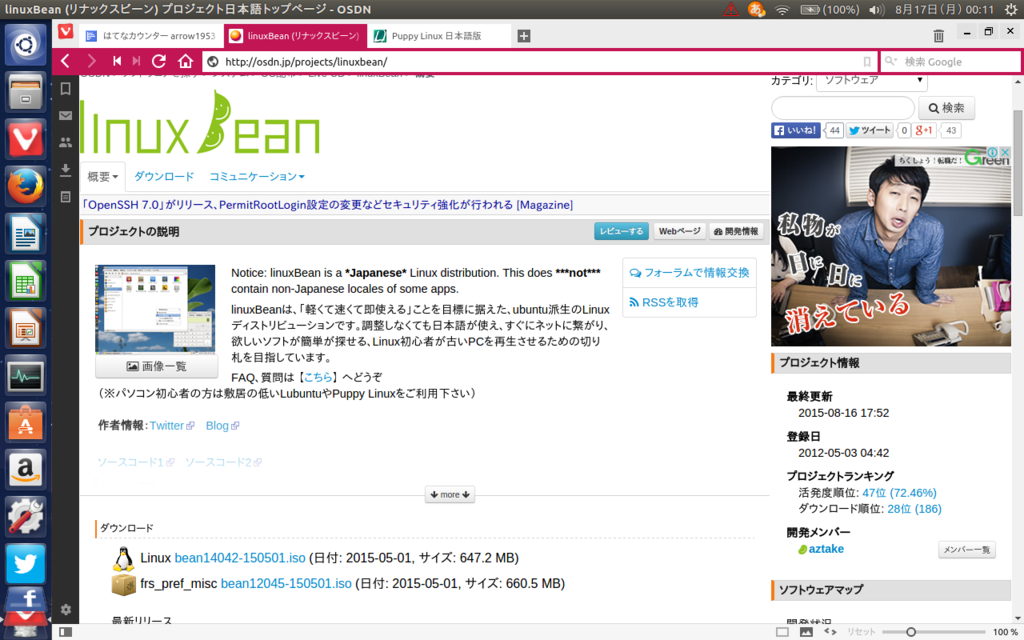
Task: Open the カテゴリ ソフトウェア dropdown
Action: (x=871, y=80)
